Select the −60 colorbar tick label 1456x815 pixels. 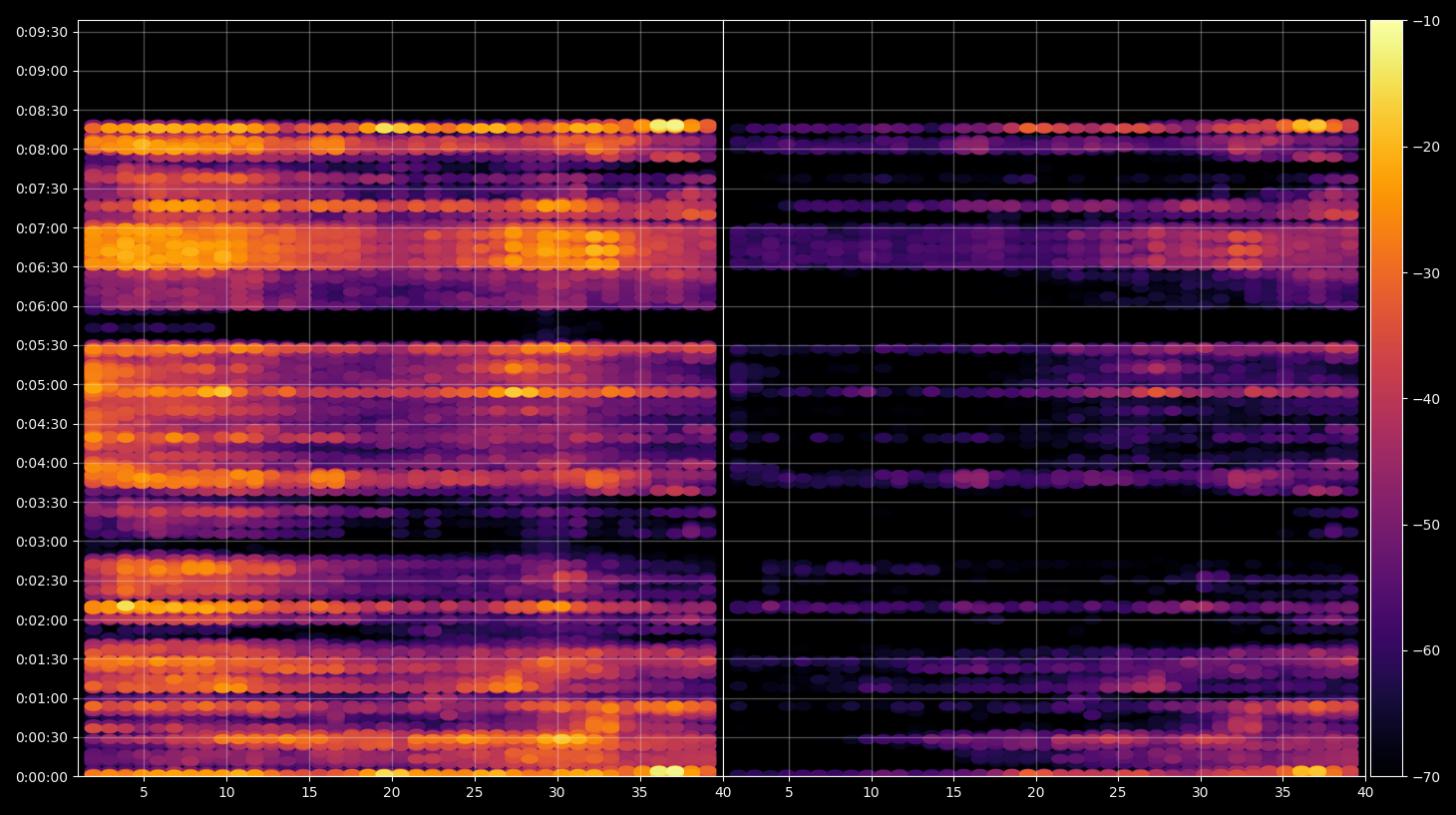[x=1426, y=650]
